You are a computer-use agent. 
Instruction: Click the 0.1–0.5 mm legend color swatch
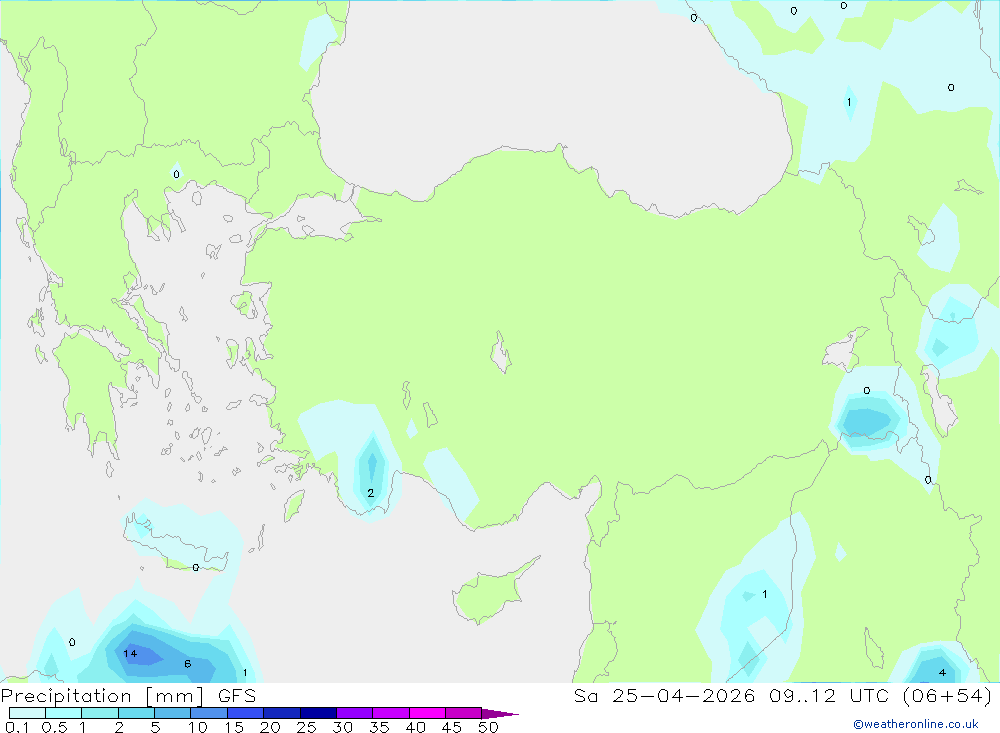(x=27, y=713)
